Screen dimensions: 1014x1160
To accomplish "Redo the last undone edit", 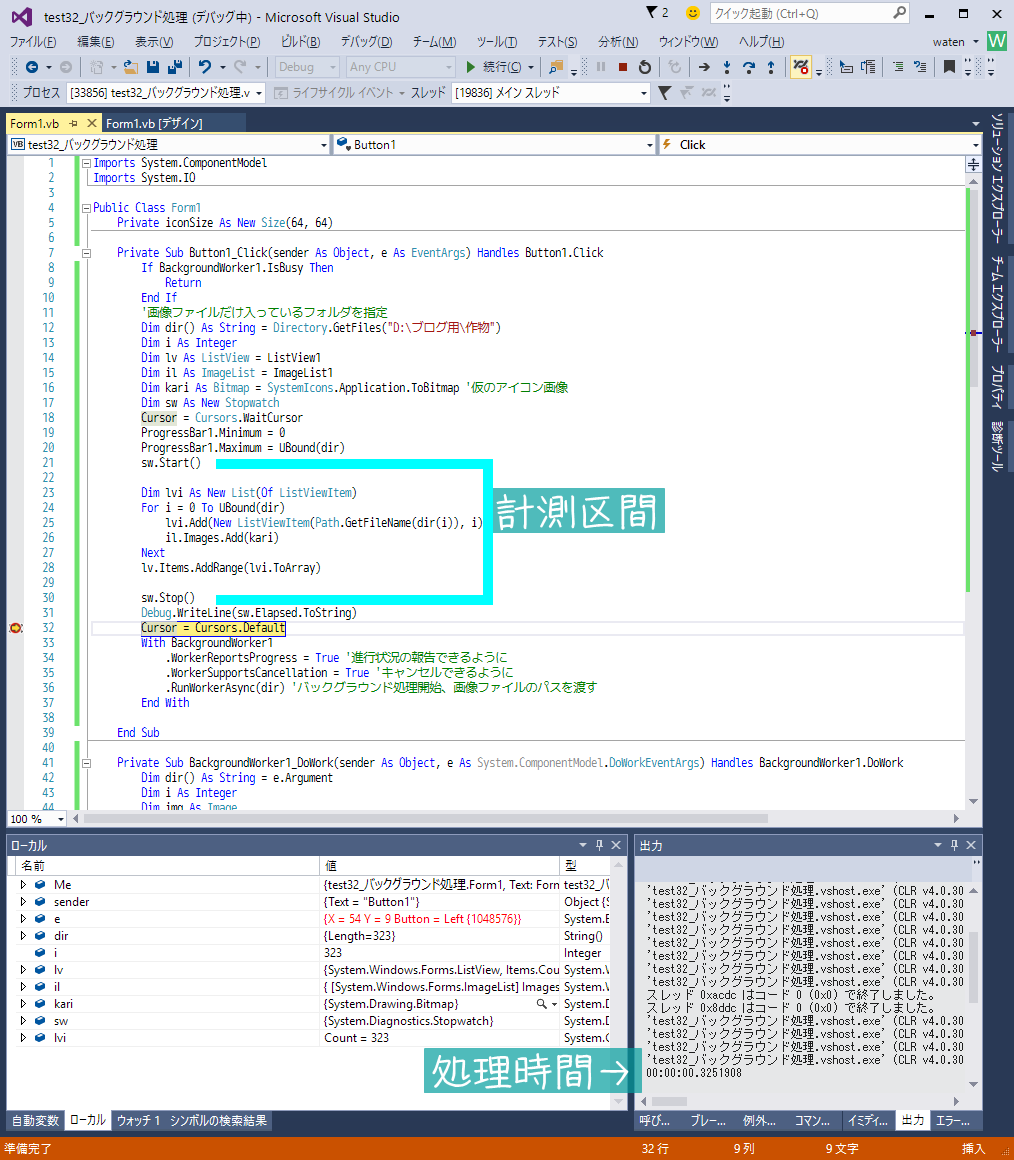I will (238, 68).
